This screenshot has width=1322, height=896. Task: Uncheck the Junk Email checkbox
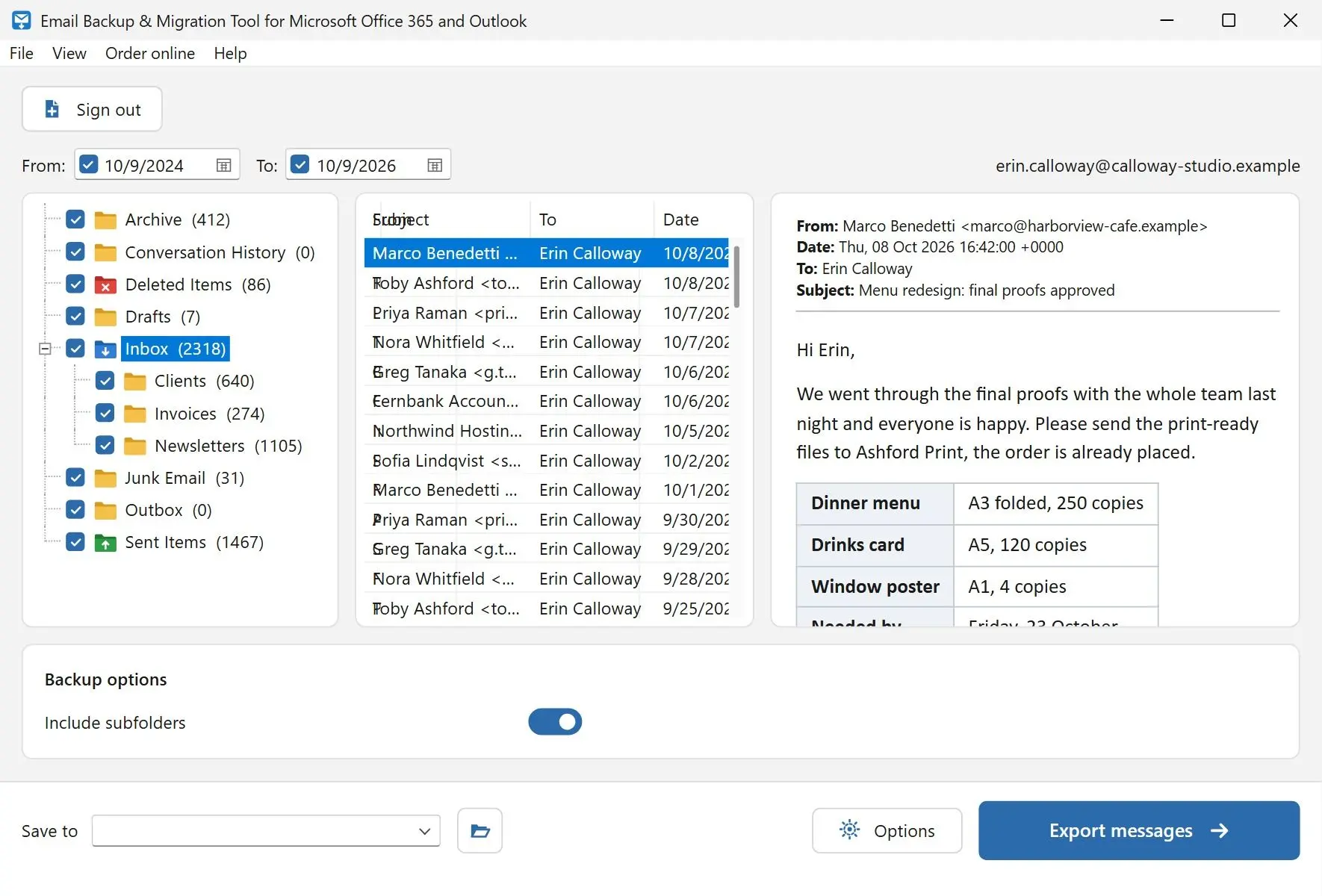[75, 478]
